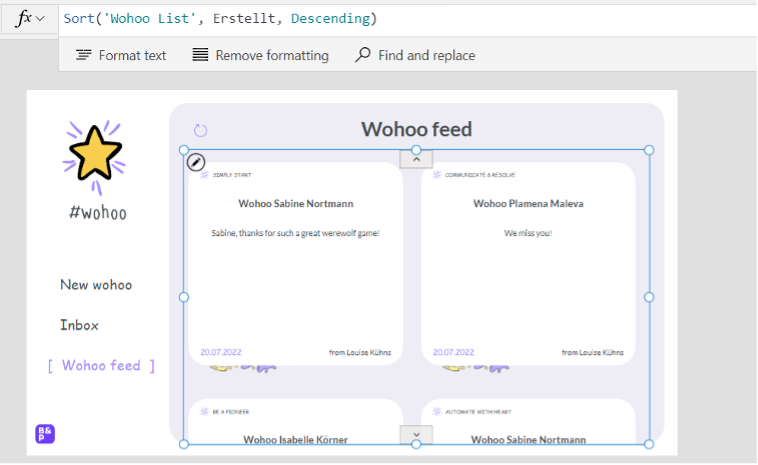Open New wohoo from the side menu
758x465 pixels.
(x=96, y=285)
